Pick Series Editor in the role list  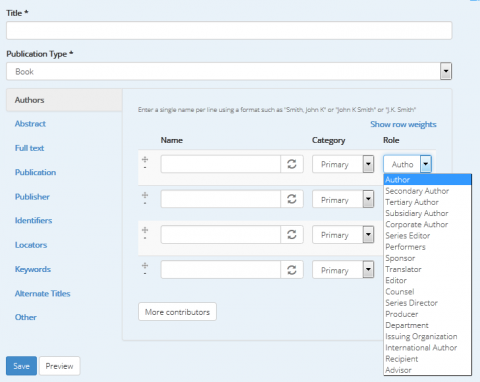[x=427, y=236]
